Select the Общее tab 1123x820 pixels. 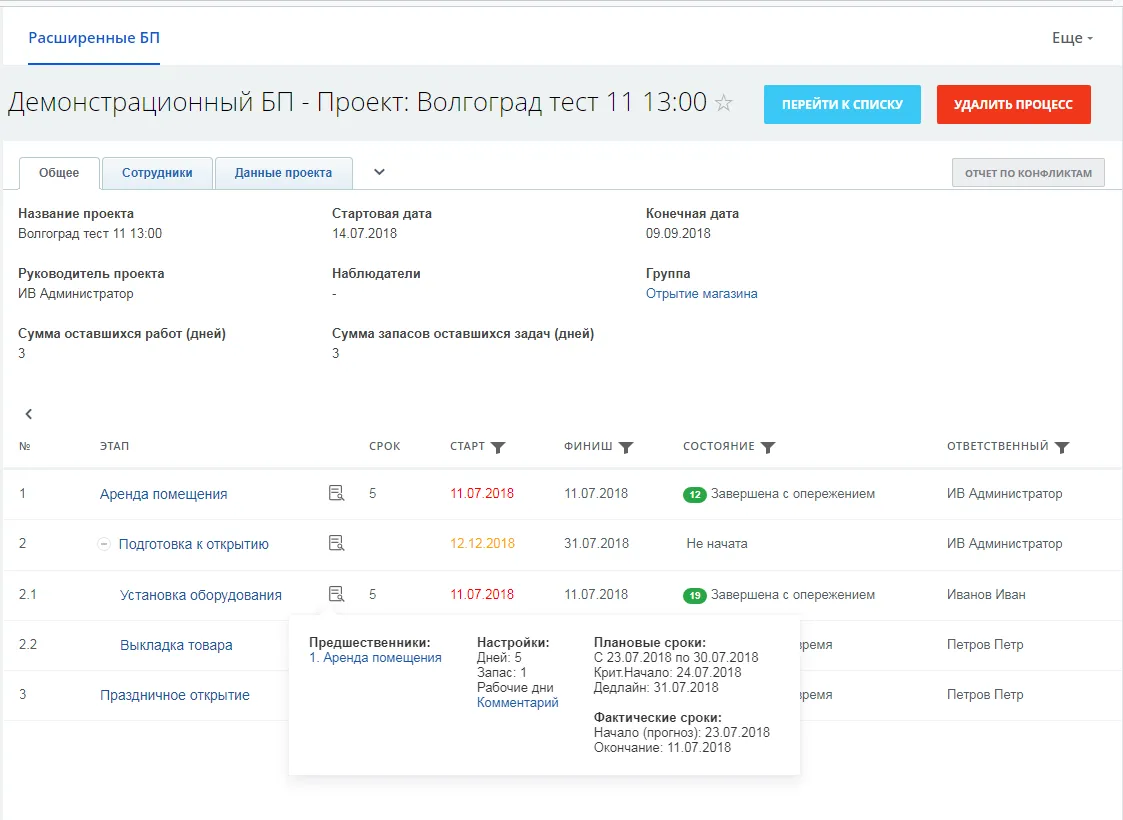tap(59, 173)
